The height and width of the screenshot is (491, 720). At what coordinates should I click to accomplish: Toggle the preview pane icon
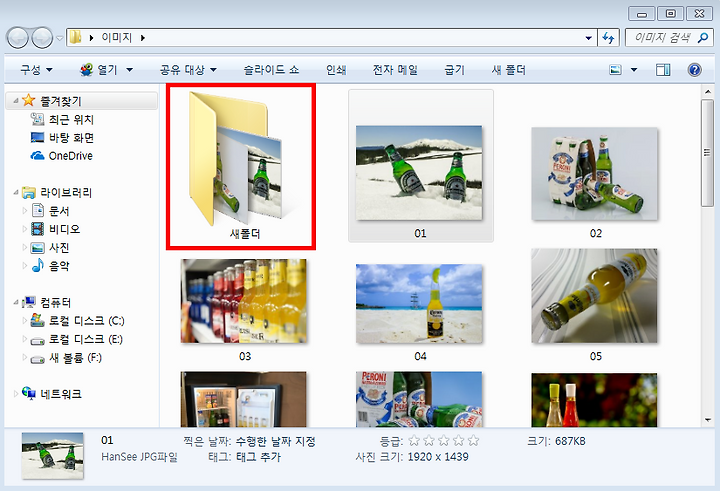663,70
